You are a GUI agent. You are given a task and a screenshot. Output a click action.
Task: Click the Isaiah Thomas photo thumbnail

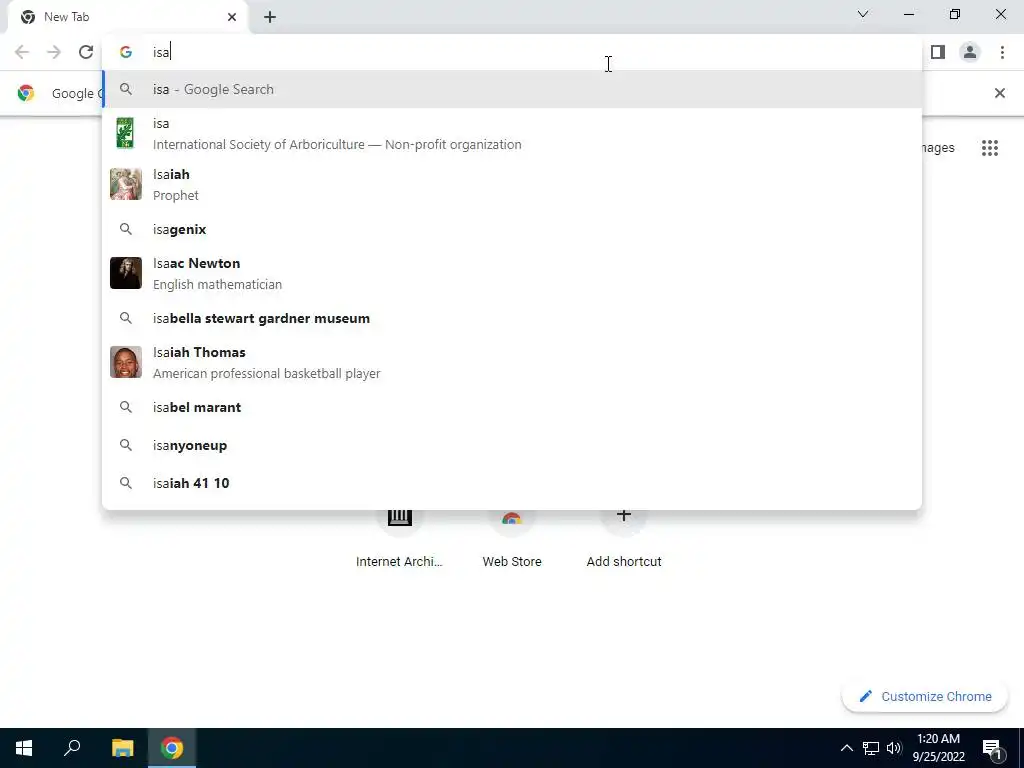[125, 362]
